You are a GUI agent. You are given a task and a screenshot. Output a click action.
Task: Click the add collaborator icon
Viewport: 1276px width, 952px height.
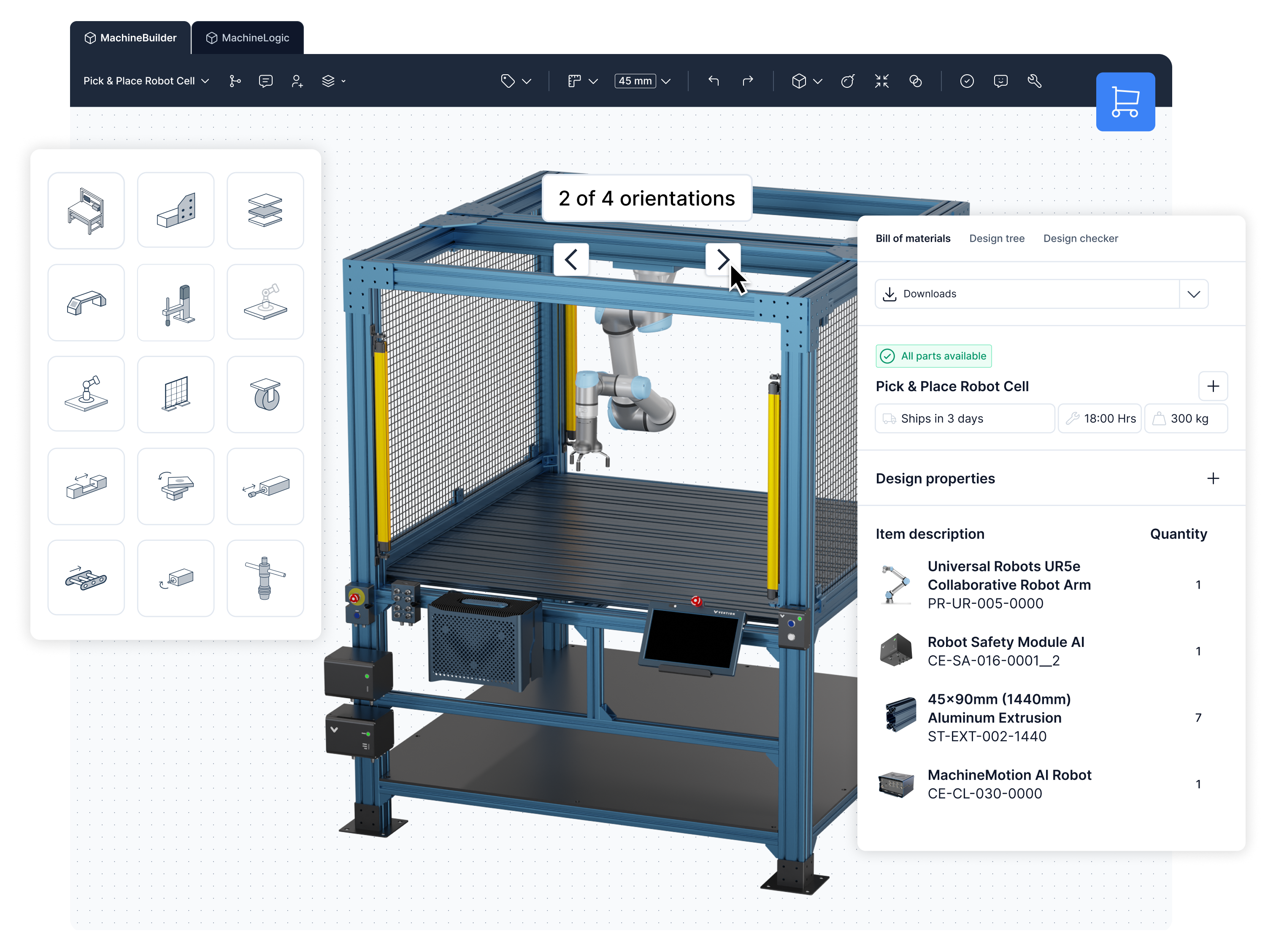[297, 81]
